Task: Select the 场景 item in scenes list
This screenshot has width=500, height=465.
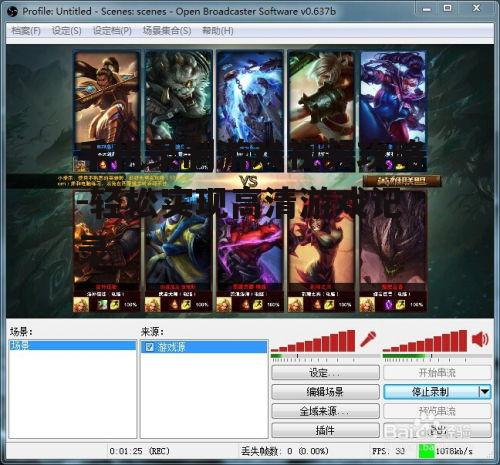Action: point(73,345)
